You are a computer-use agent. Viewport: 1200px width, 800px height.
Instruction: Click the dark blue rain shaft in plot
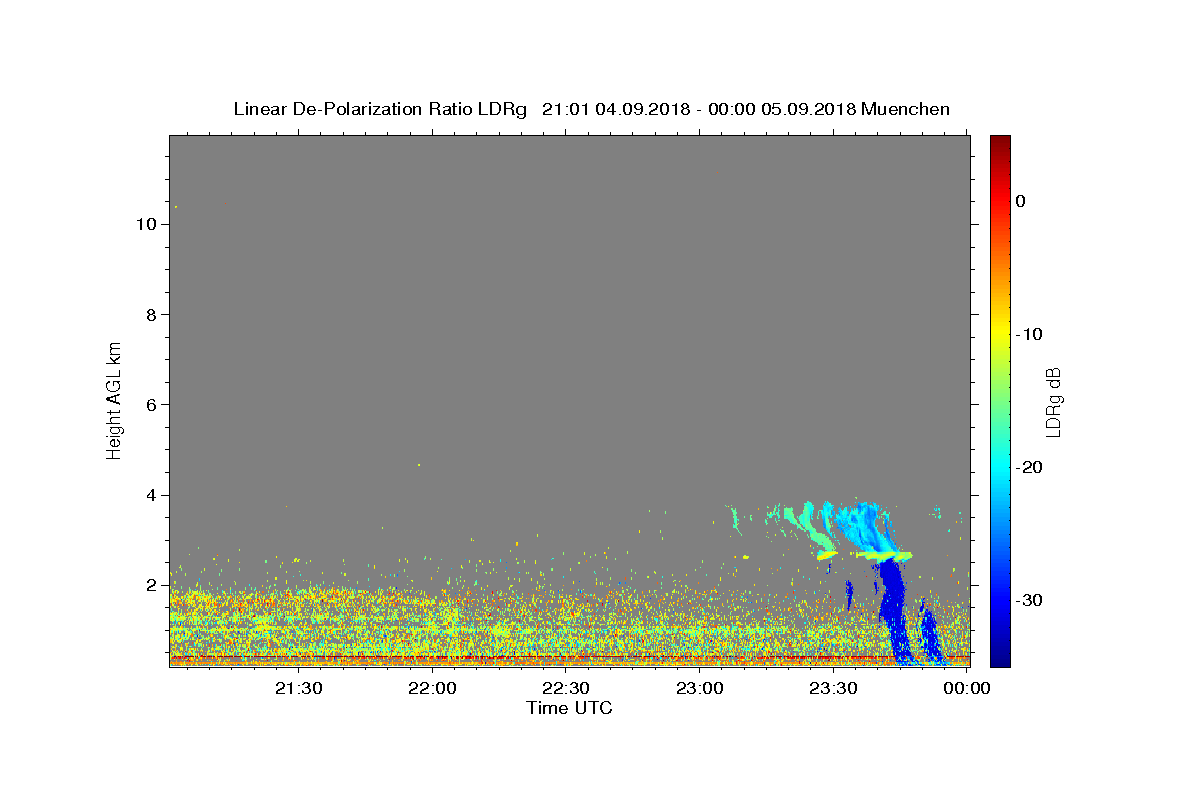tap(892, 610)
